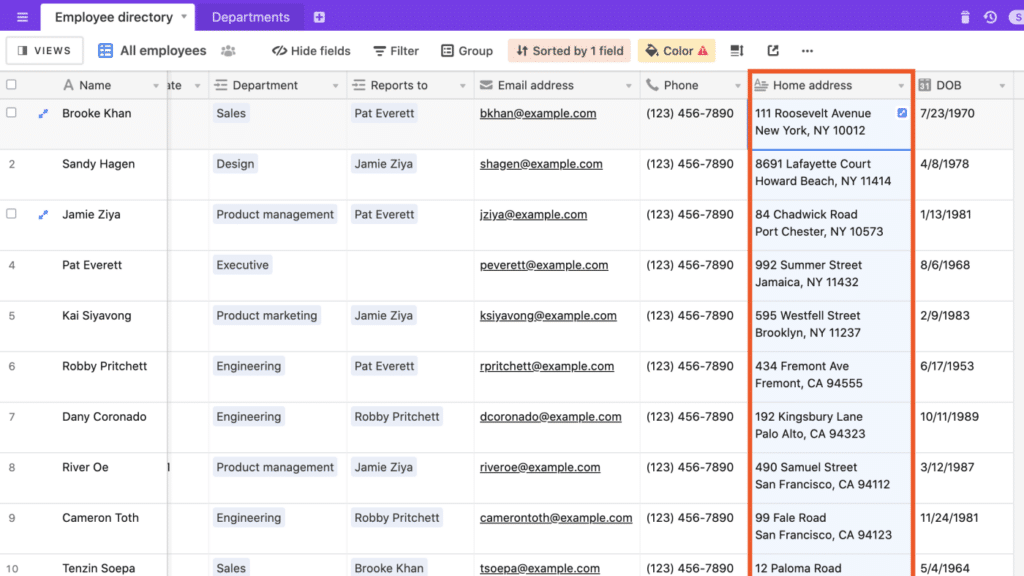Open the Filter menu
Image resolution: width=1024 pixels, height=576 pixels.
[x=396, y=51]
